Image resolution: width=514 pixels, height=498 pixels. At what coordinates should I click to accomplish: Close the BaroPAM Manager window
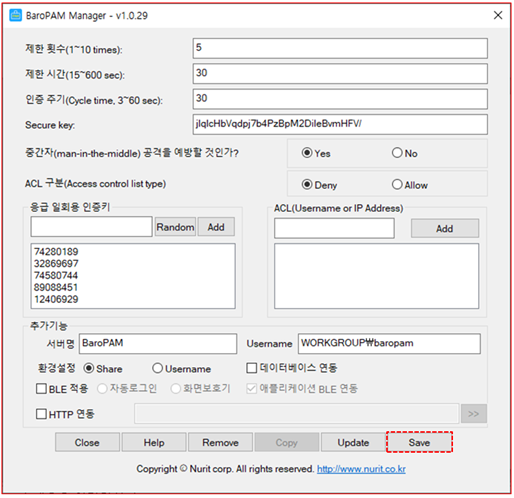[498, 15]
